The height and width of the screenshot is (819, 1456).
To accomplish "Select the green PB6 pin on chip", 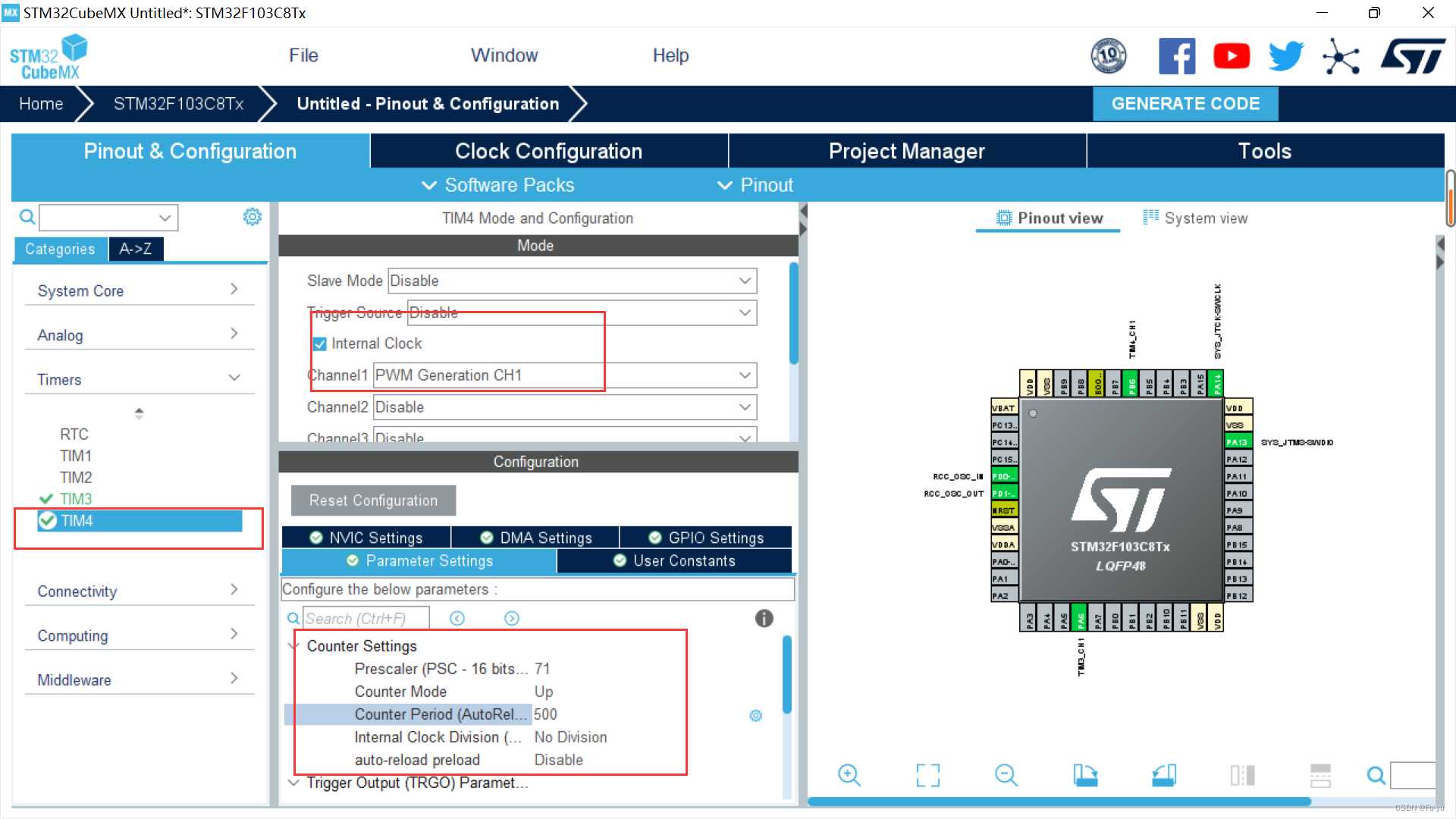I will [1131, 384].
